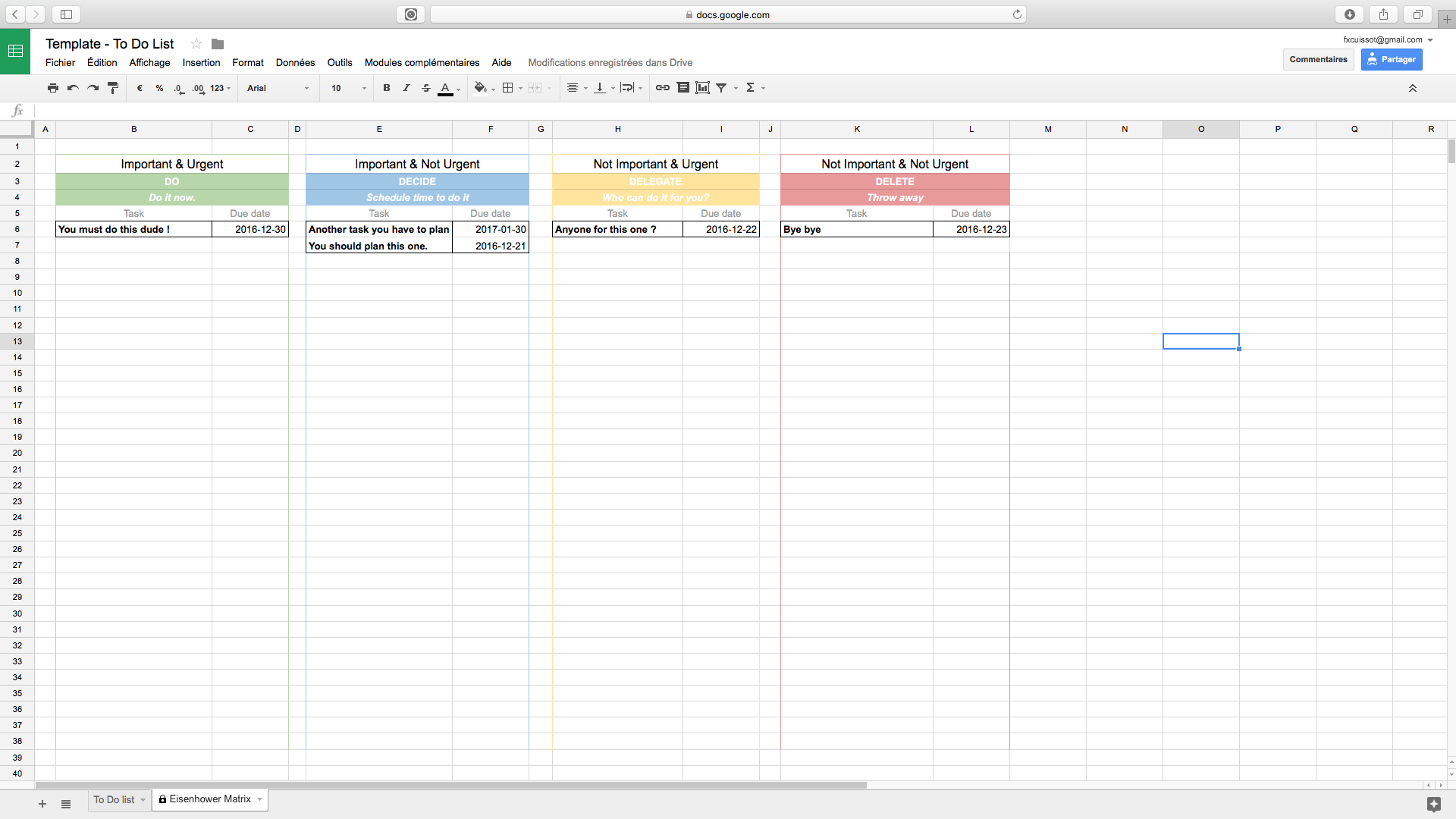Switch to the To Do list tab
Viewport: 1456px width, 819px height.
click(x=114, y=799)
